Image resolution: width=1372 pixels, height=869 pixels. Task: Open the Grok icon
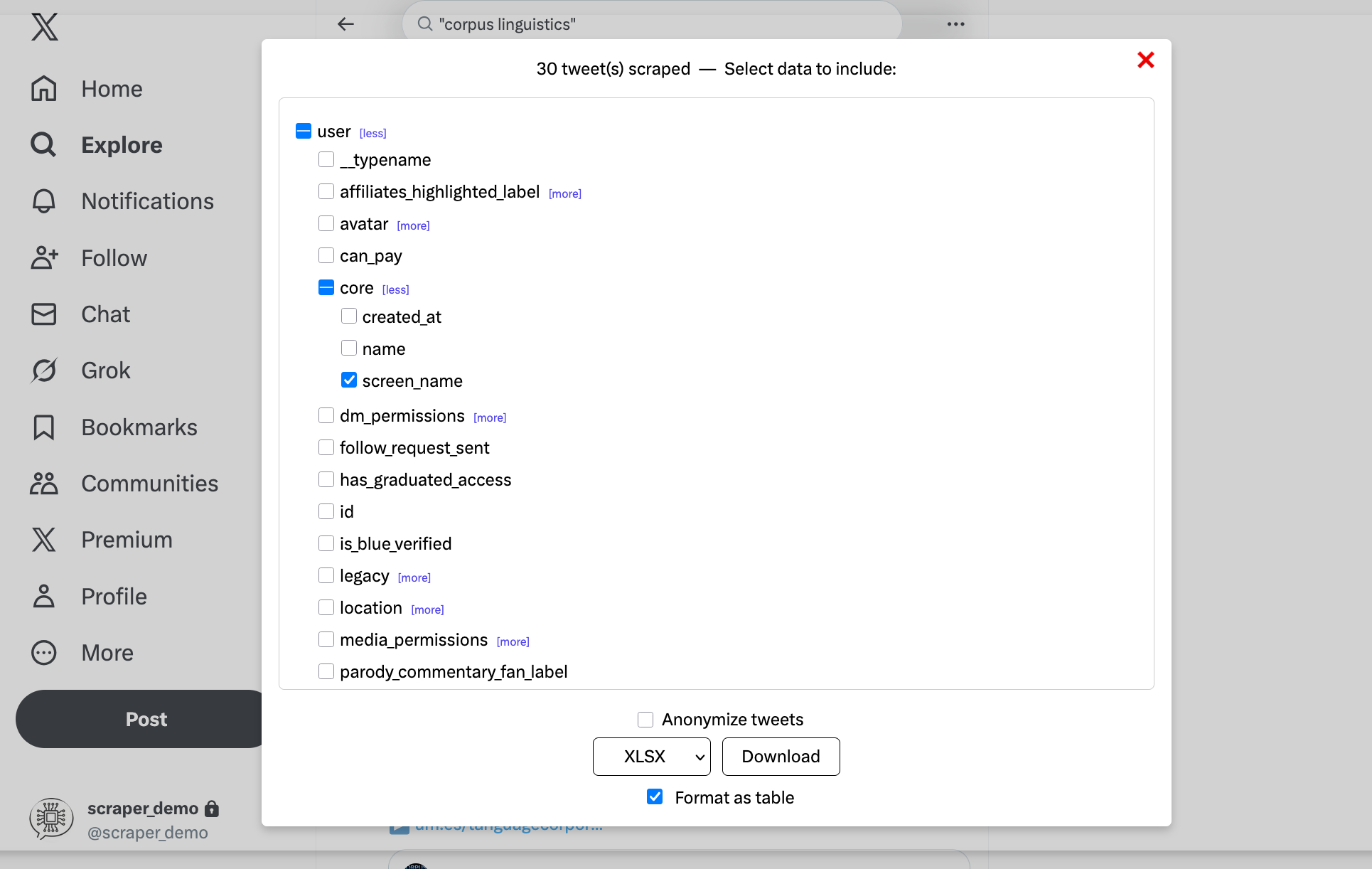click(43, 370)
